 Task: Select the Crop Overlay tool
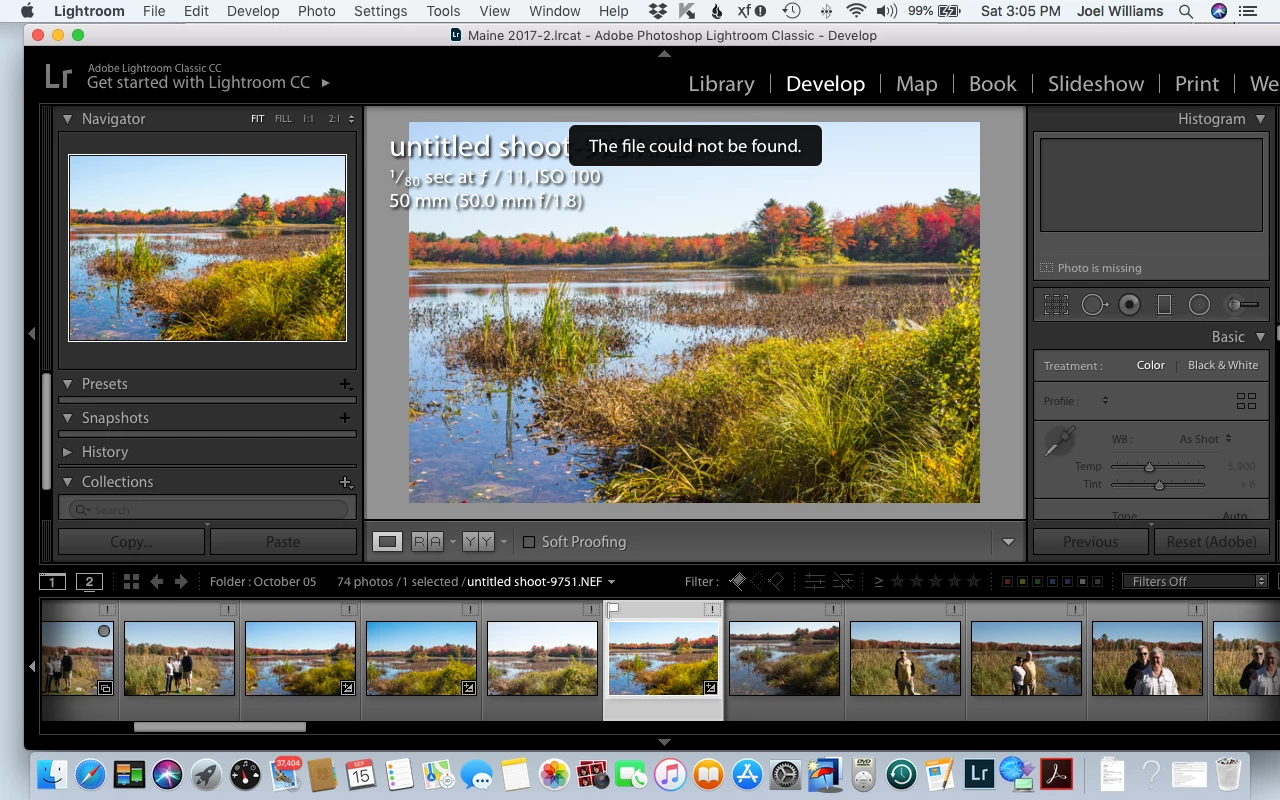tap(1056, 305)
